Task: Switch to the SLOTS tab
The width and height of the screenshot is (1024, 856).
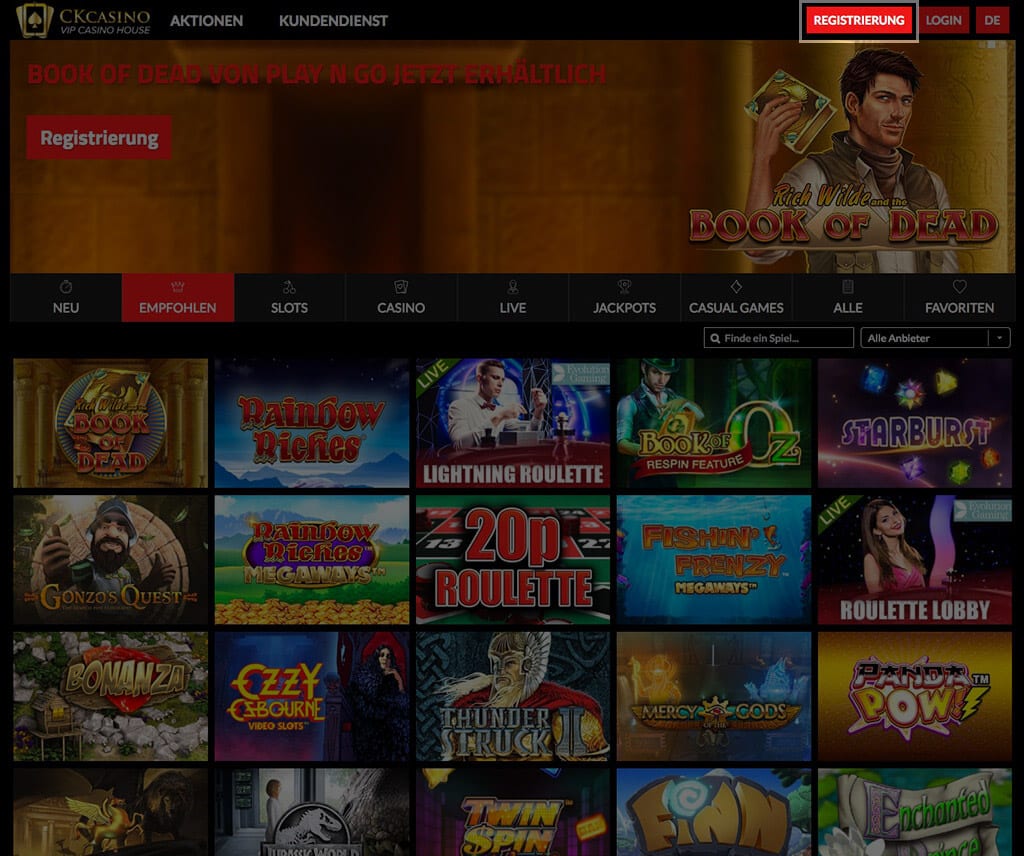Action: (289, 298)
